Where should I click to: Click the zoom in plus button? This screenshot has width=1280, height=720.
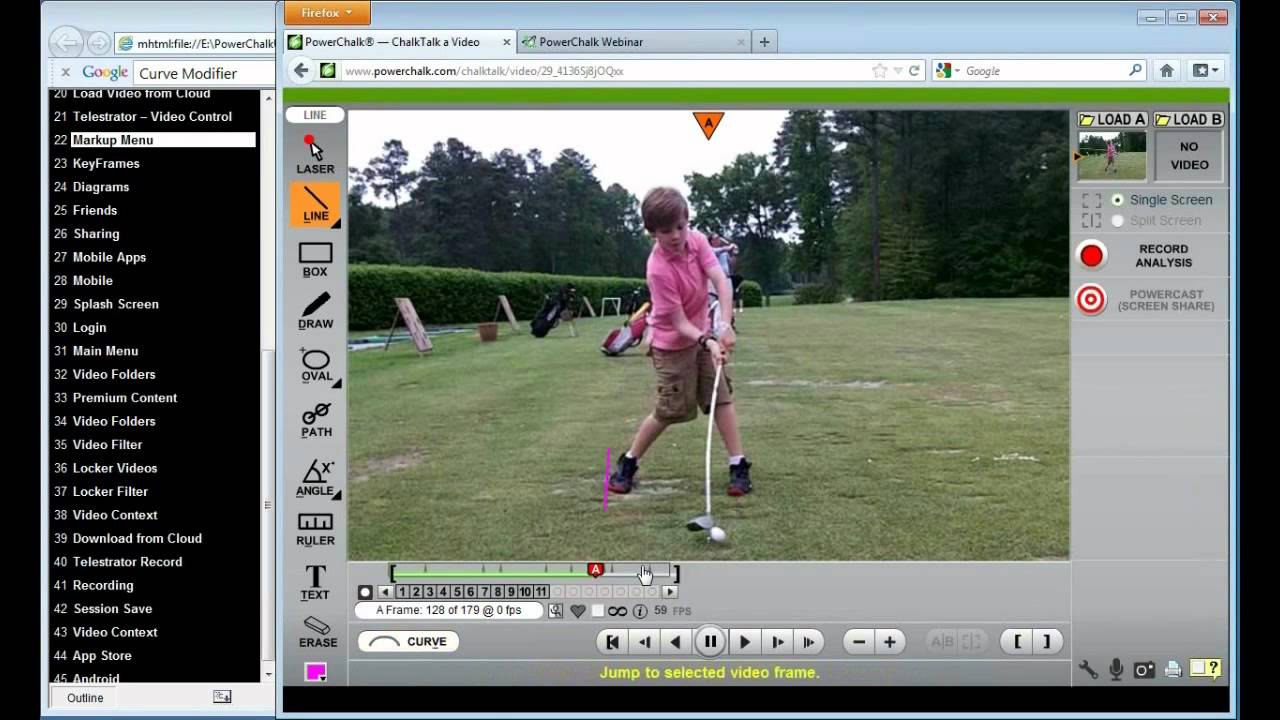coord(889,642)
